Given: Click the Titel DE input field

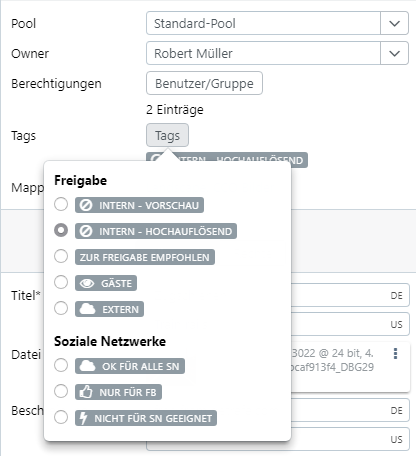Looking at the screenshot, I should [350, 295].
